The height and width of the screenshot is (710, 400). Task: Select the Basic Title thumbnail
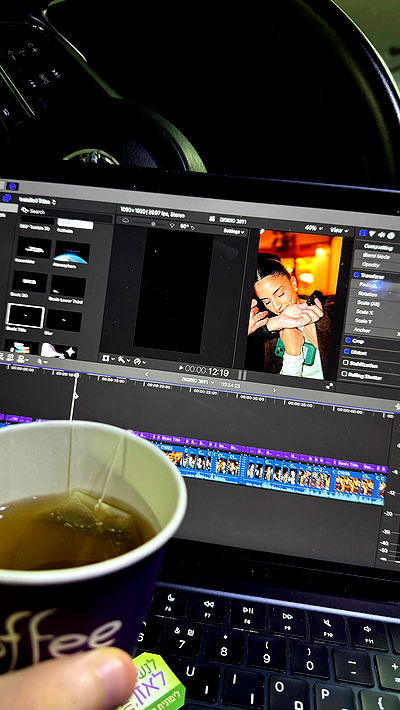coord(25,316)
